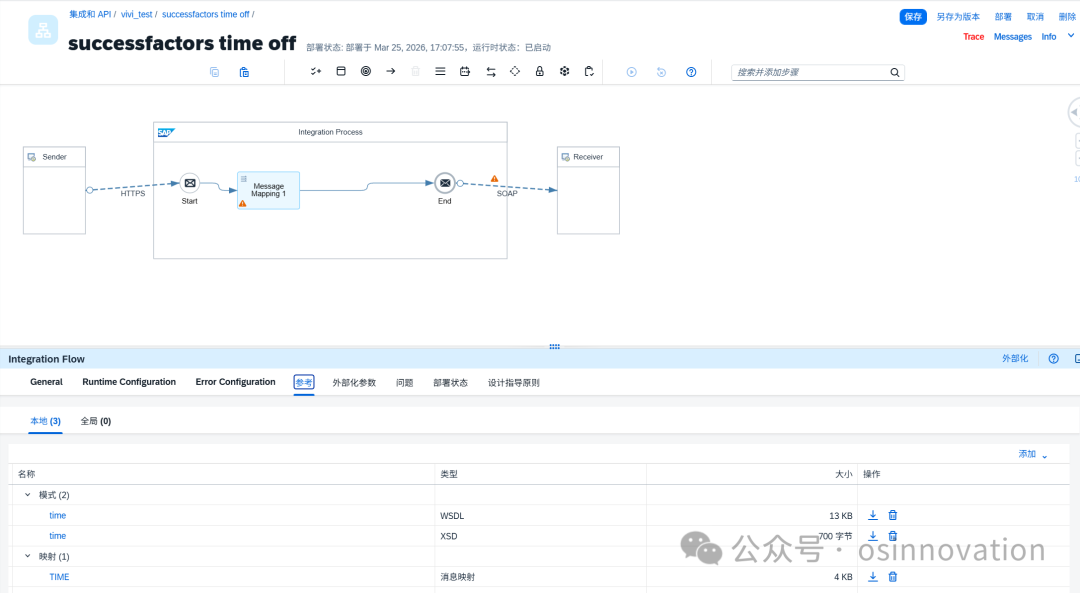Click the Delete (删除) button

1066,17
